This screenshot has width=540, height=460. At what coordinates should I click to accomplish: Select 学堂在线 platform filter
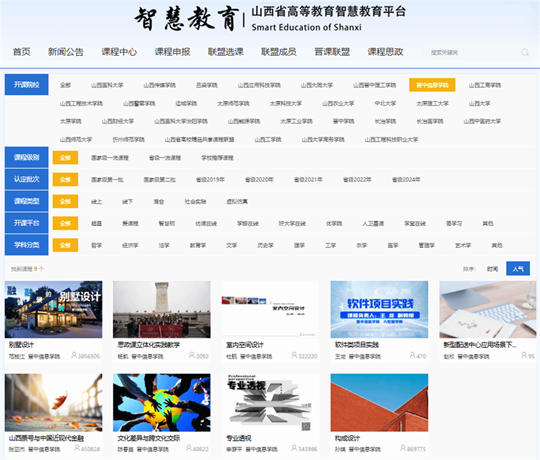[415, 223]
